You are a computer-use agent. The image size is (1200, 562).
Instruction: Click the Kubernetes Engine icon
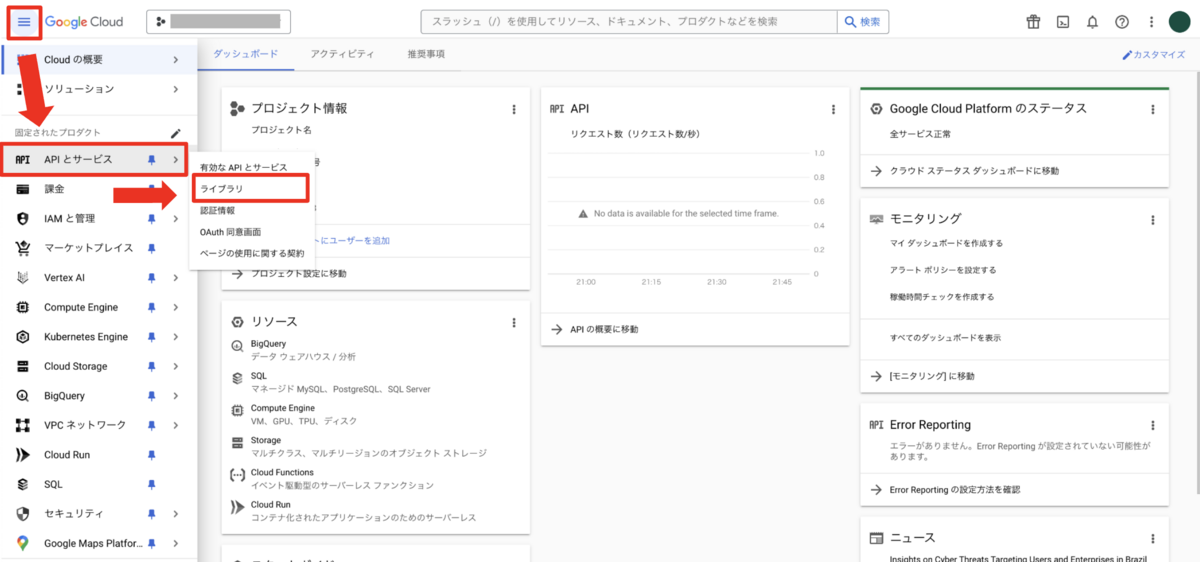click(x=23, y=337)
